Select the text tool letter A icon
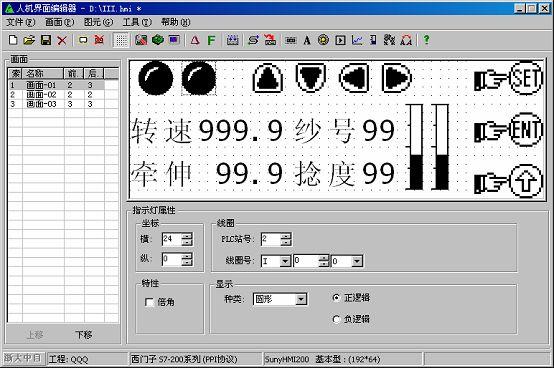Viewport: 554px width, 369px height. [307, 40]
